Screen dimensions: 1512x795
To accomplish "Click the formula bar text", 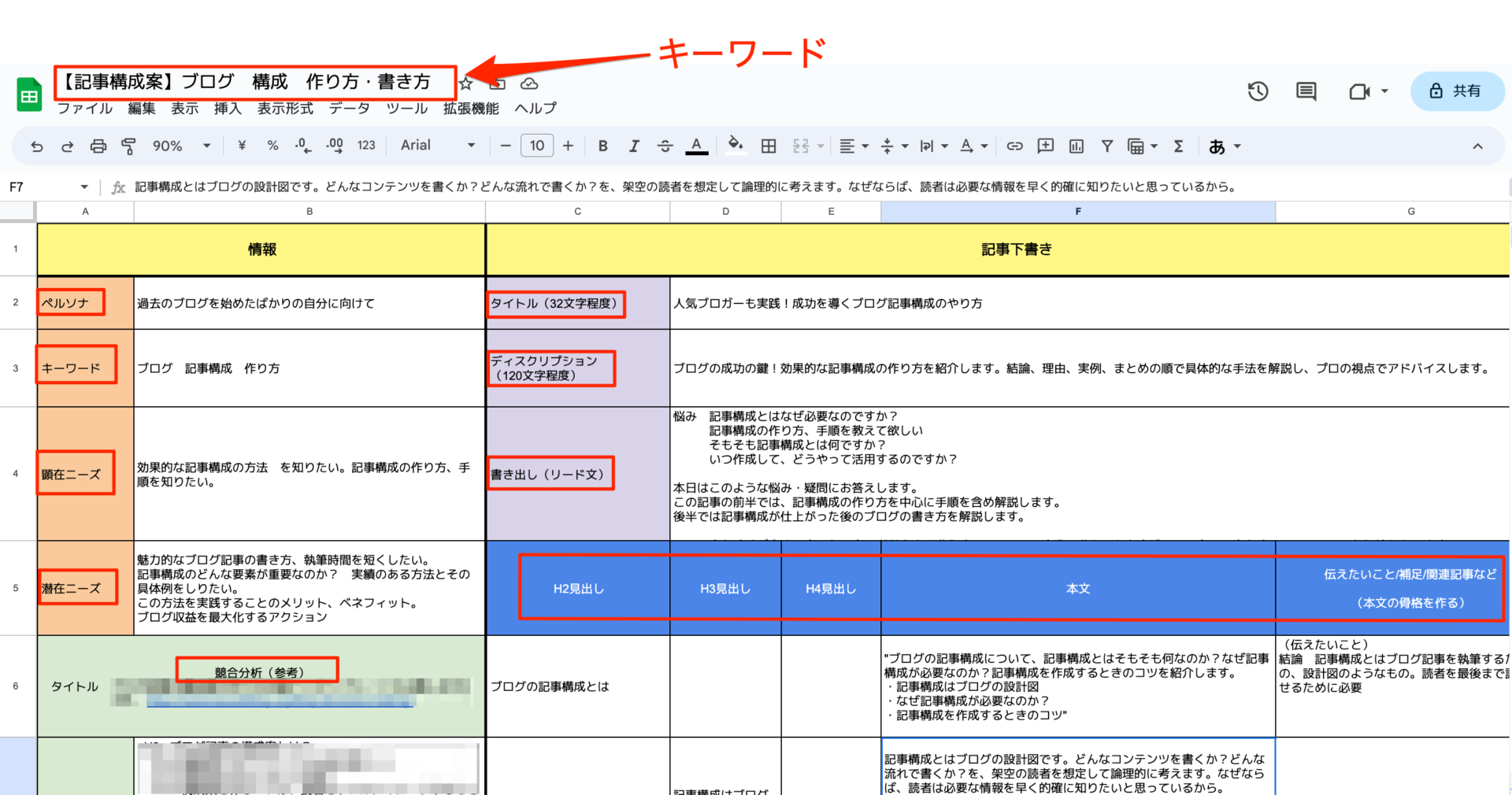I will pos(685,187).
